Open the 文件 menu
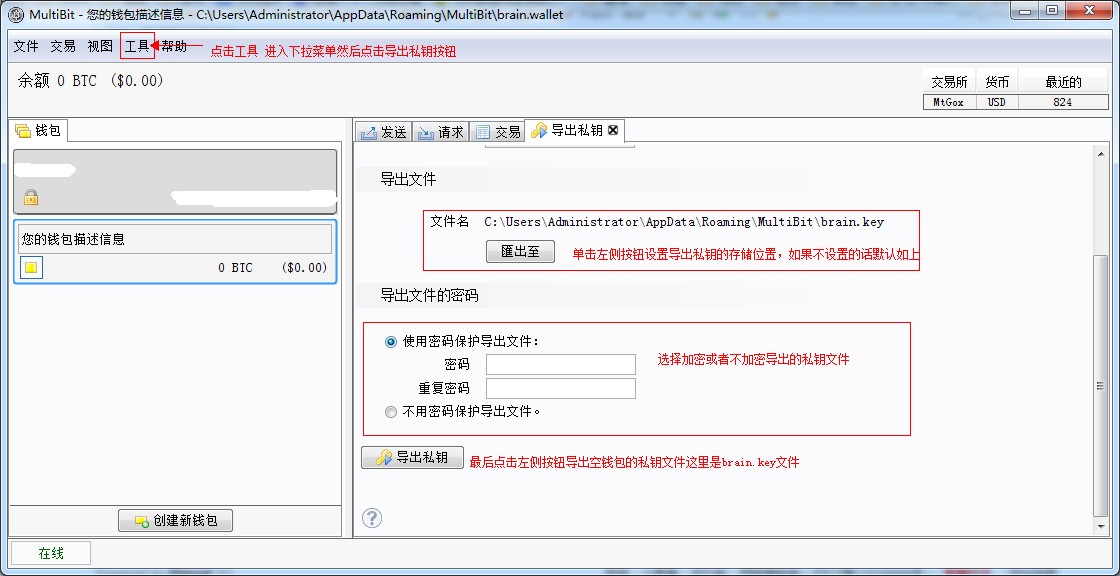Viewport: 1120px width, 576px height. click(x=26, y=46)
